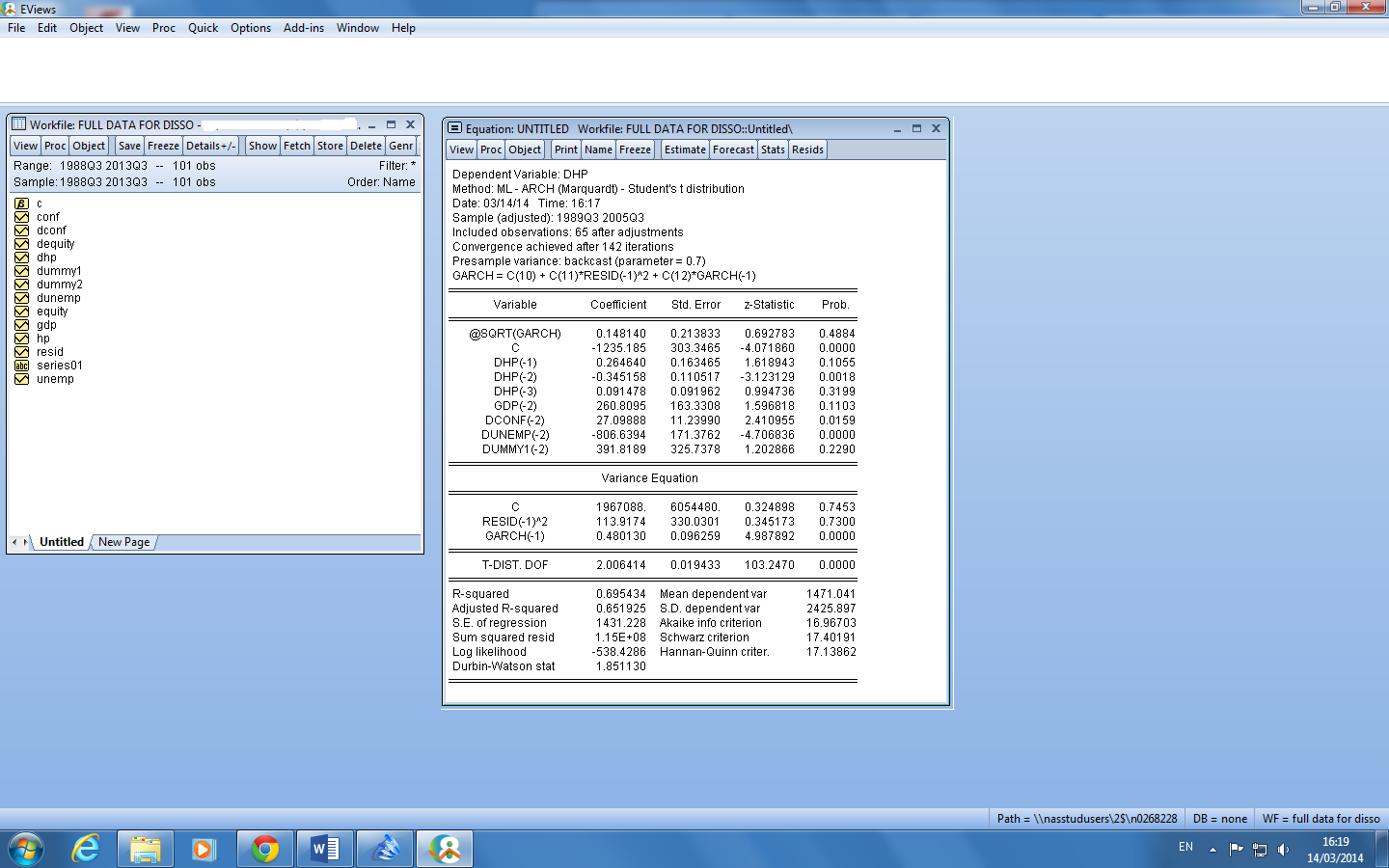1389x868 pixels.
Task: Click the Range: 1988Q3 2013Q3 line
Action: coord(115,166)
